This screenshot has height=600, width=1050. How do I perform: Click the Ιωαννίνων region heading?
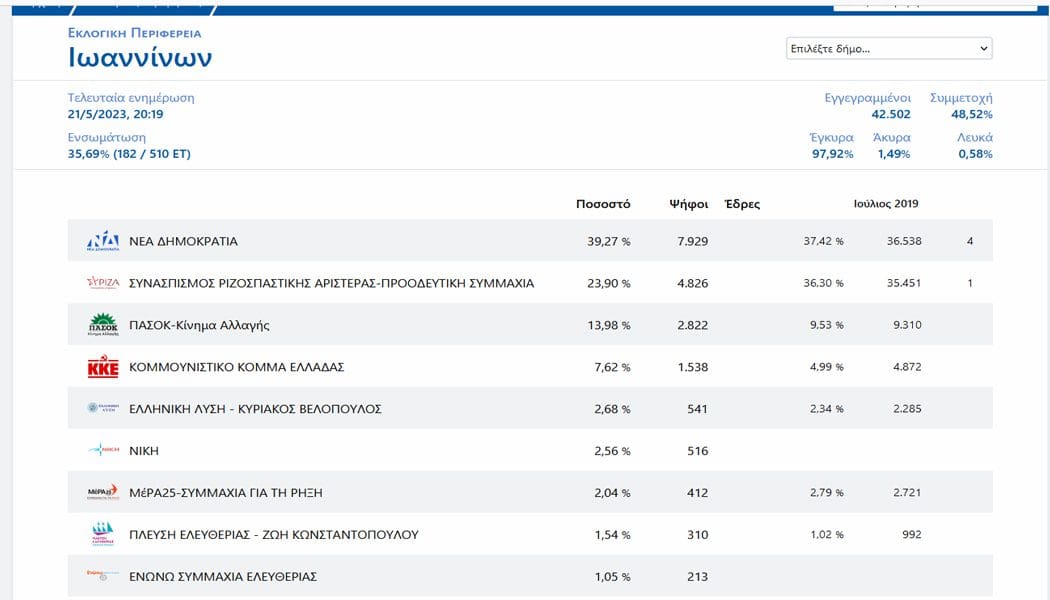[140, 58]
